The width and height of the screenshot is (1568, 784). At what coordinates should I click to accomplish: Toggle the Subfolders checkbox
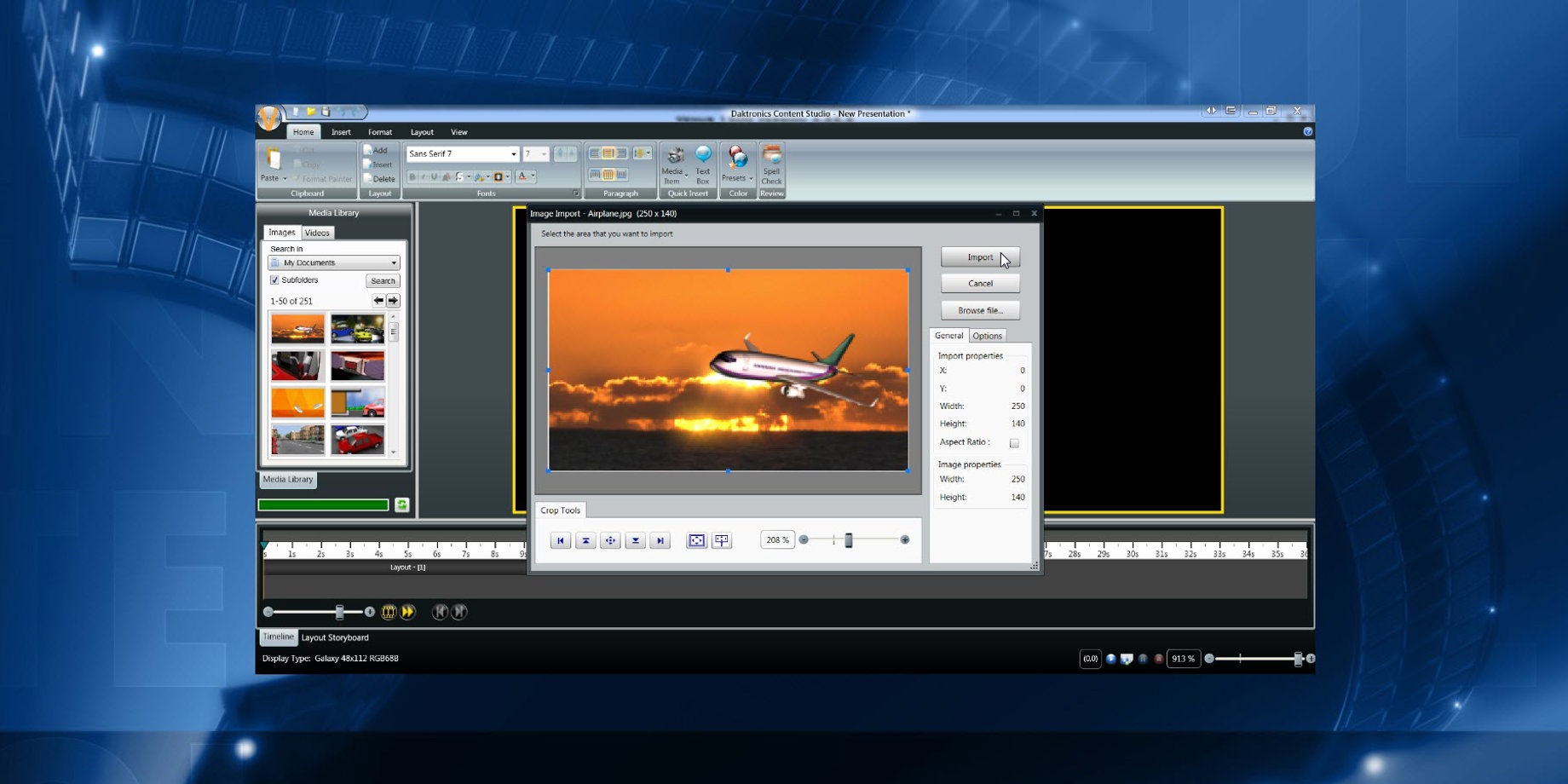[x=274, y=280]
